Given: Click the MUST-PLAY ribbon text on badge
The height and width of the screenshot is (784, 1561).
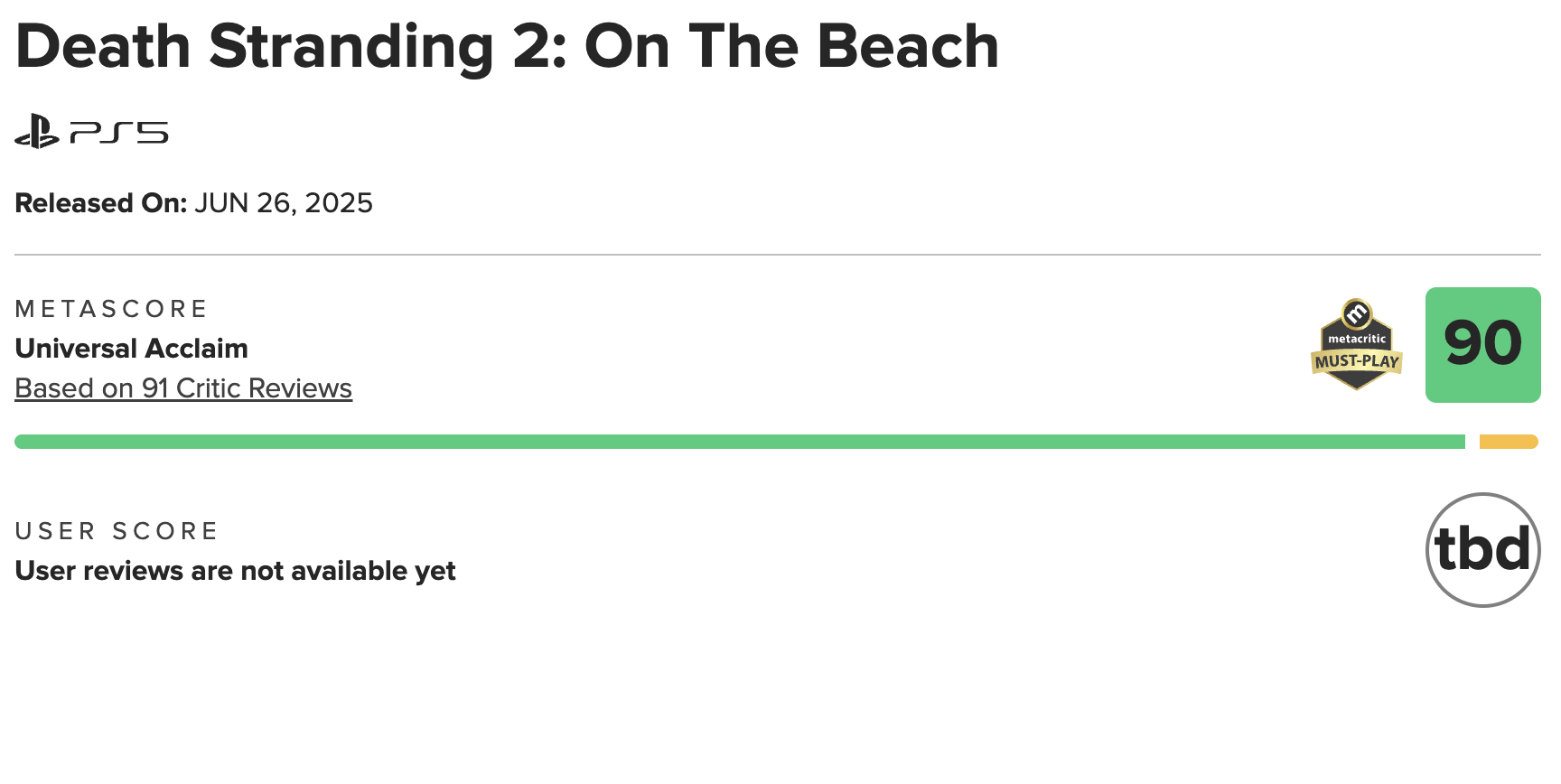Looking at the screenshot, I should coord(1357,361).
